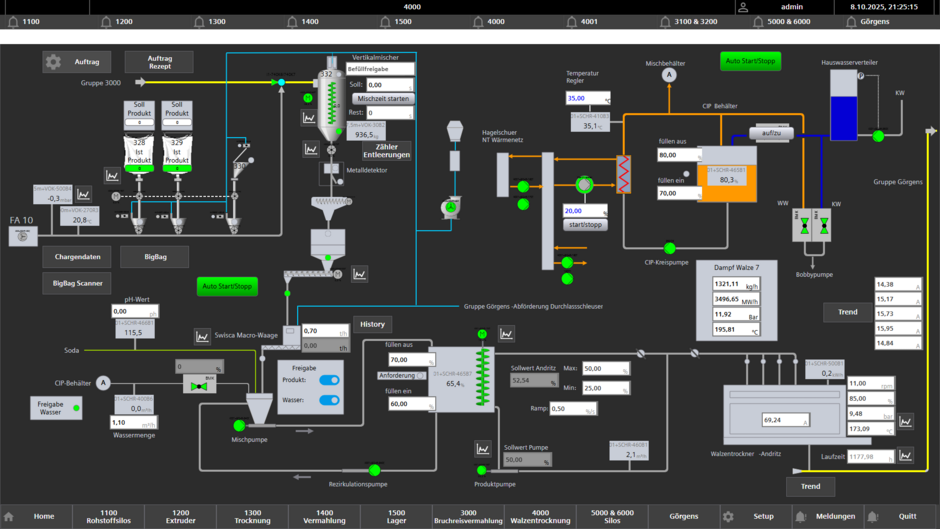
Task: Open trend chart icon beside Swisca Macro-Waage
Action: pyautogui.click(x=202, y=337)
